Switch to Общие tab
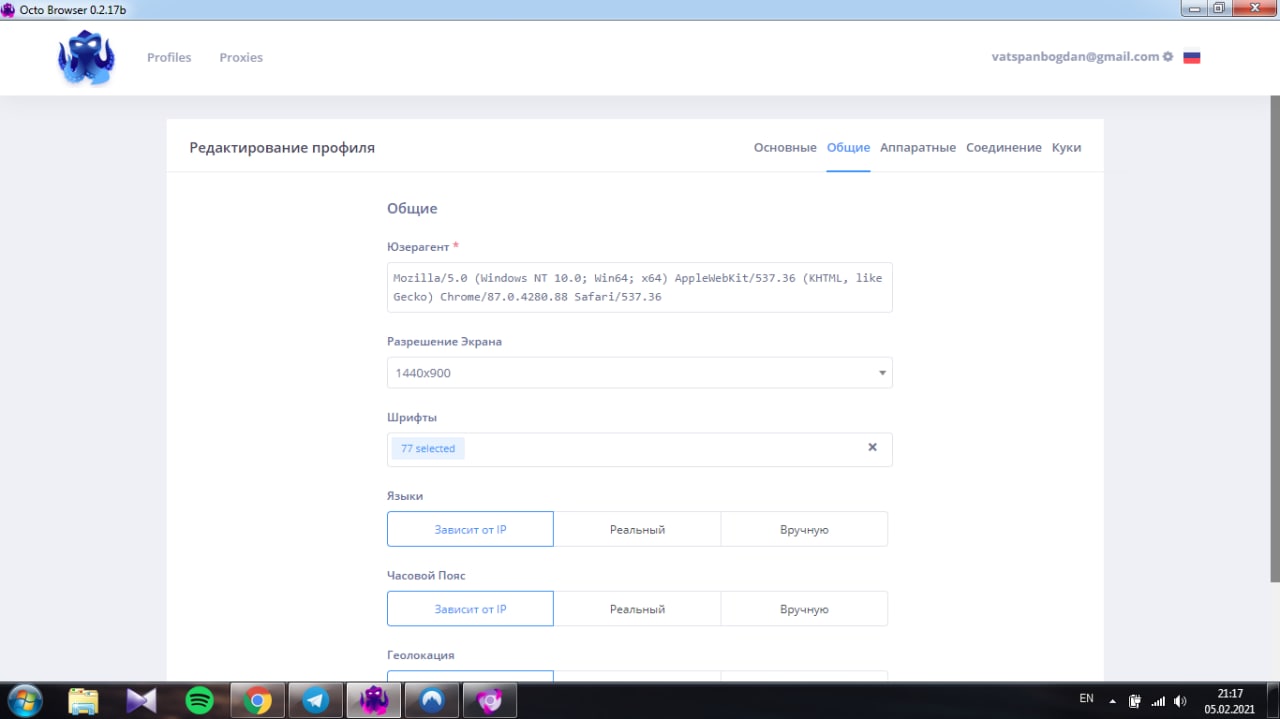The image size is (1280, 719). (848, 147)
